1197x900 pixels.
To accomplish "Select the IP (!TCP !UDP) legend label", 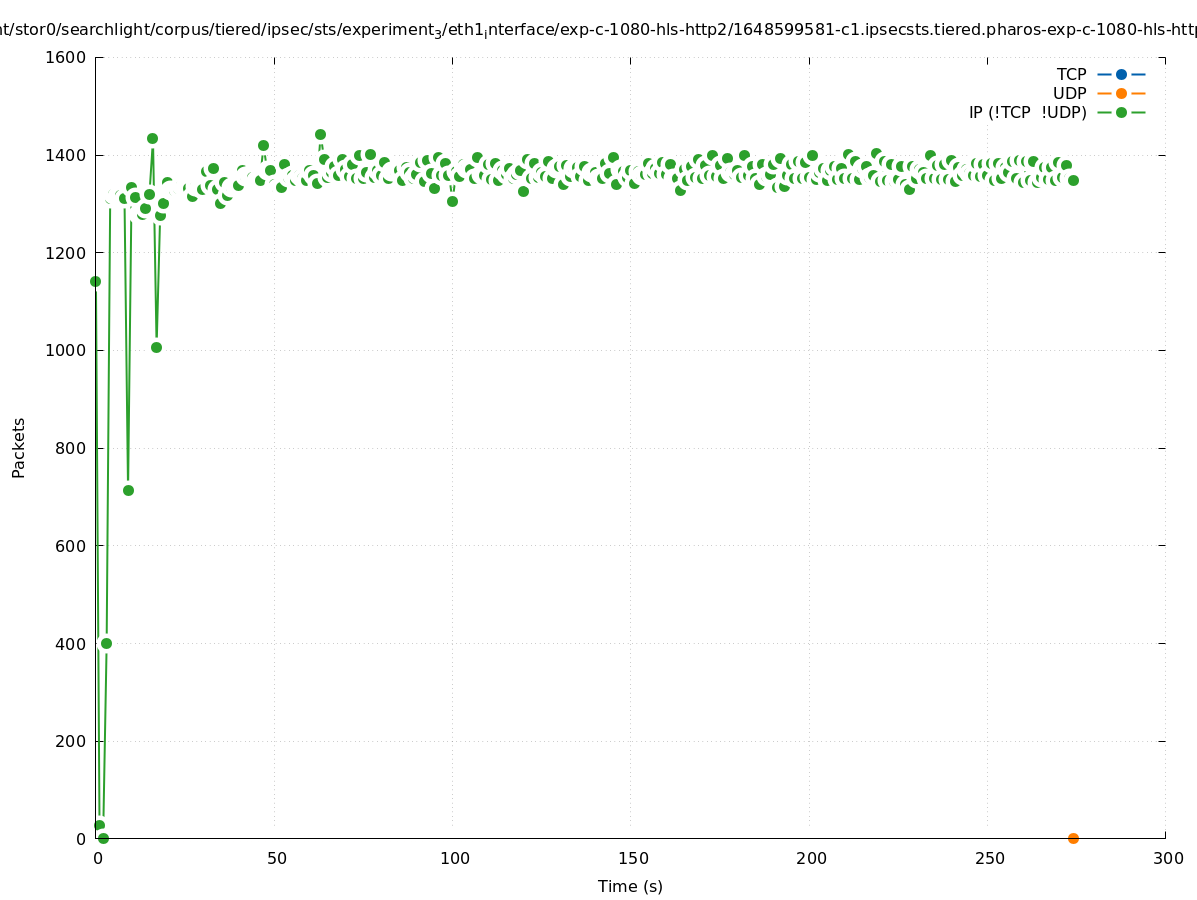I will (1027, 112).
